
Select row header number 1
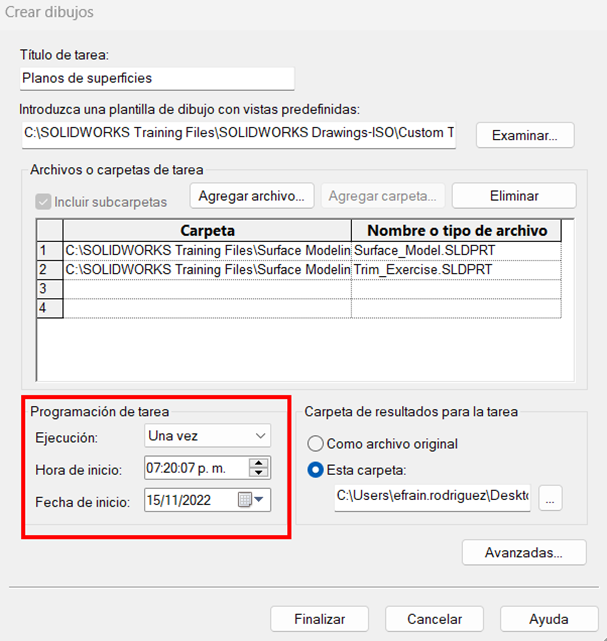tap(49, 251)
